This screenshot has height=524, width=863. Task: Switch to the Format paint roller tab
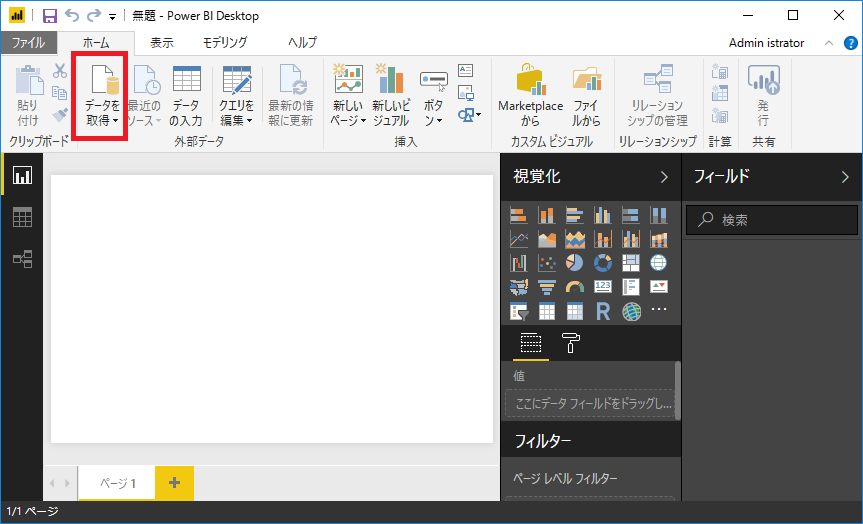pos(570,343)
